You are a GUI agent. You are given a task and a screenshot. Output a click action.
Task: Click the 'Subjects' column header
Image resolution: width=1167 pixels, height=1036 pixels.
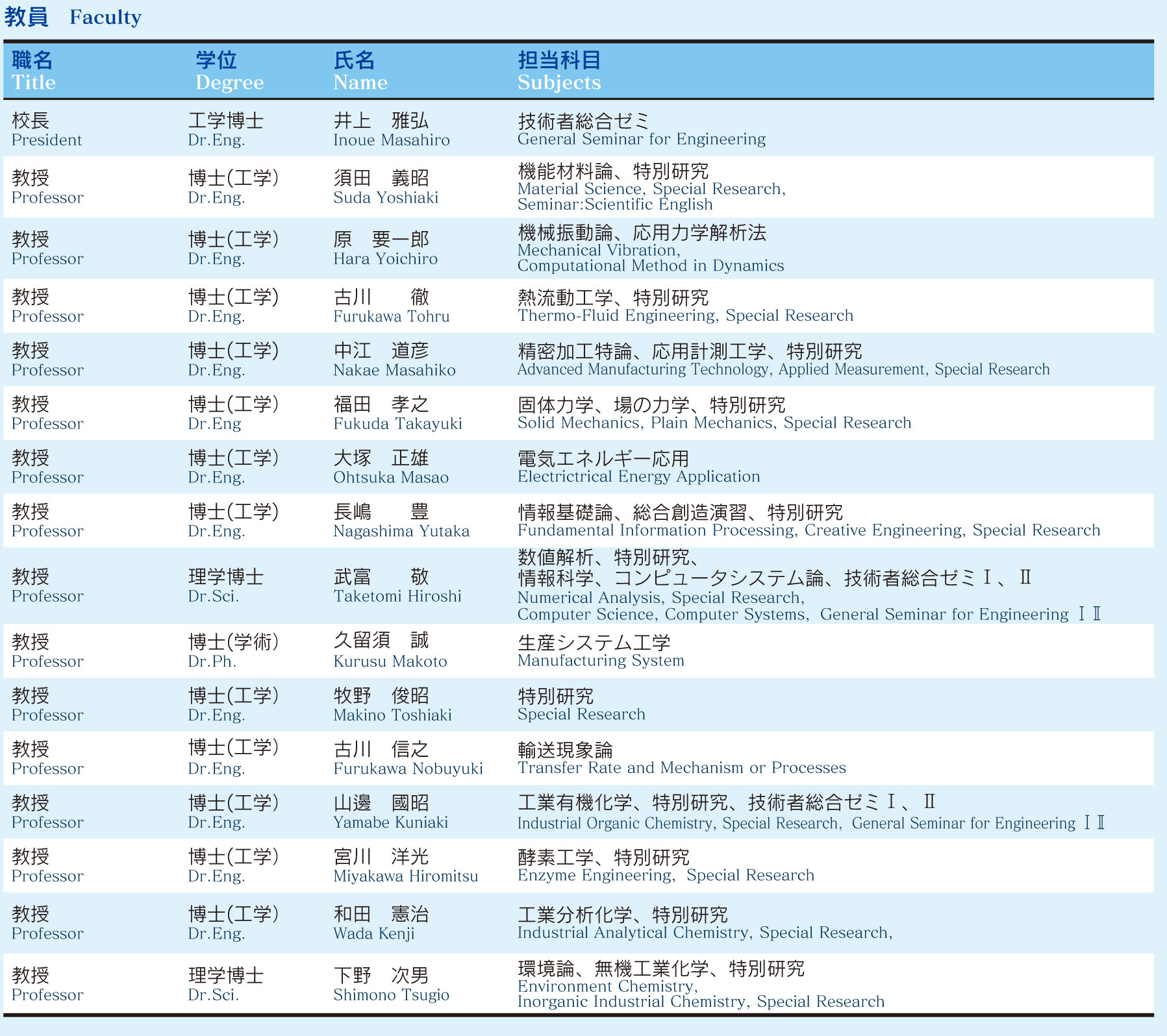pyautogui.click(x=559, y=83)
